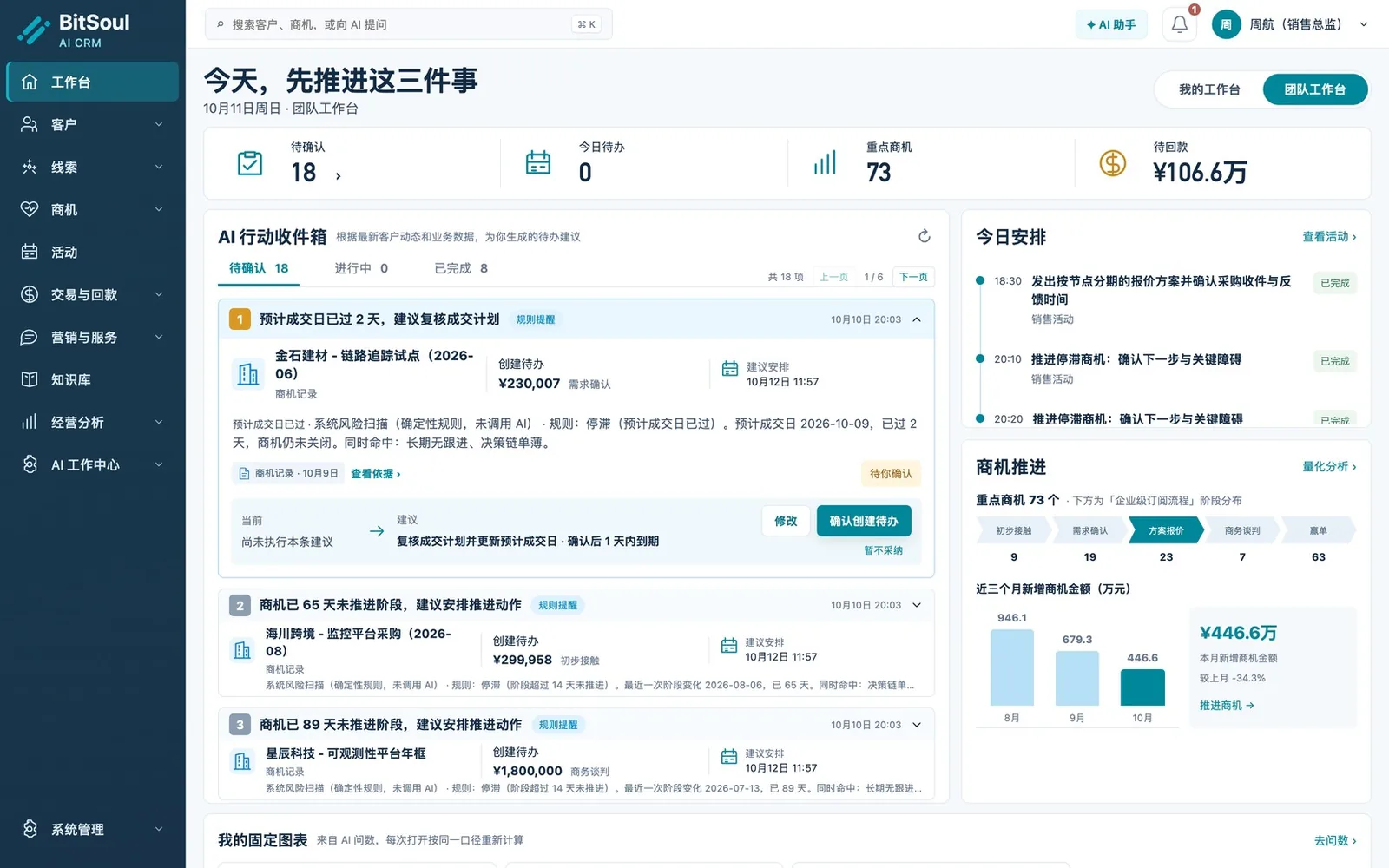Viewport: 1389px width, 868px height.
Task: Open 经营分析 in sidebar
Action: 92,422
